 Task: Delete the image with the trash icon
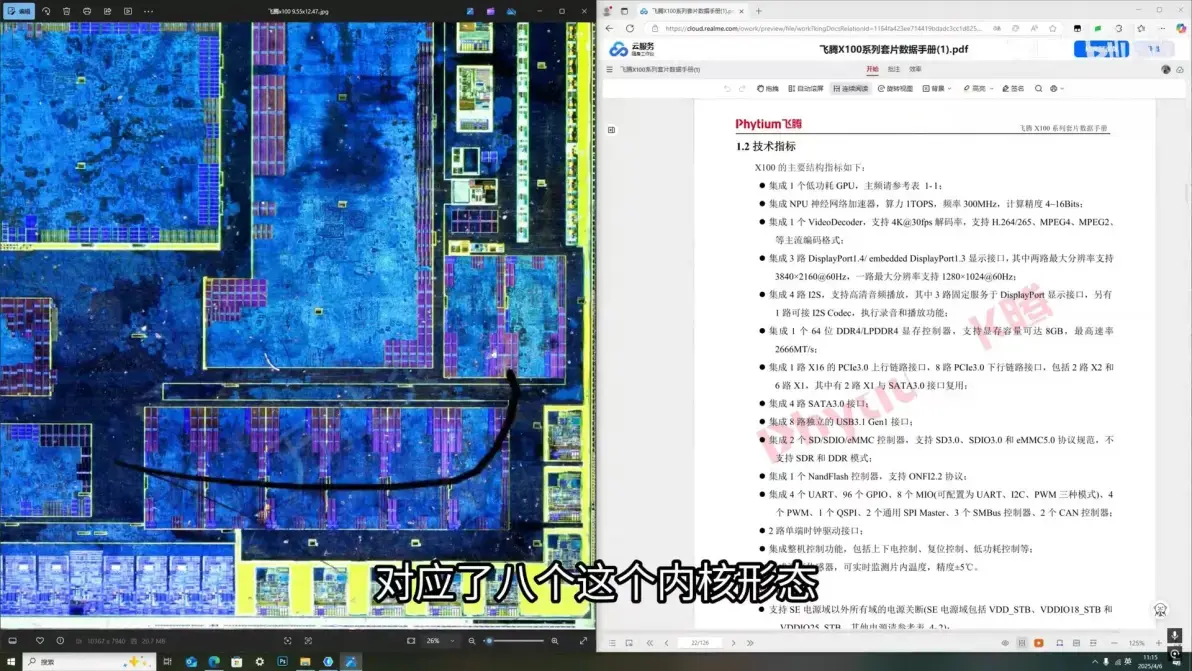[66, 11]
